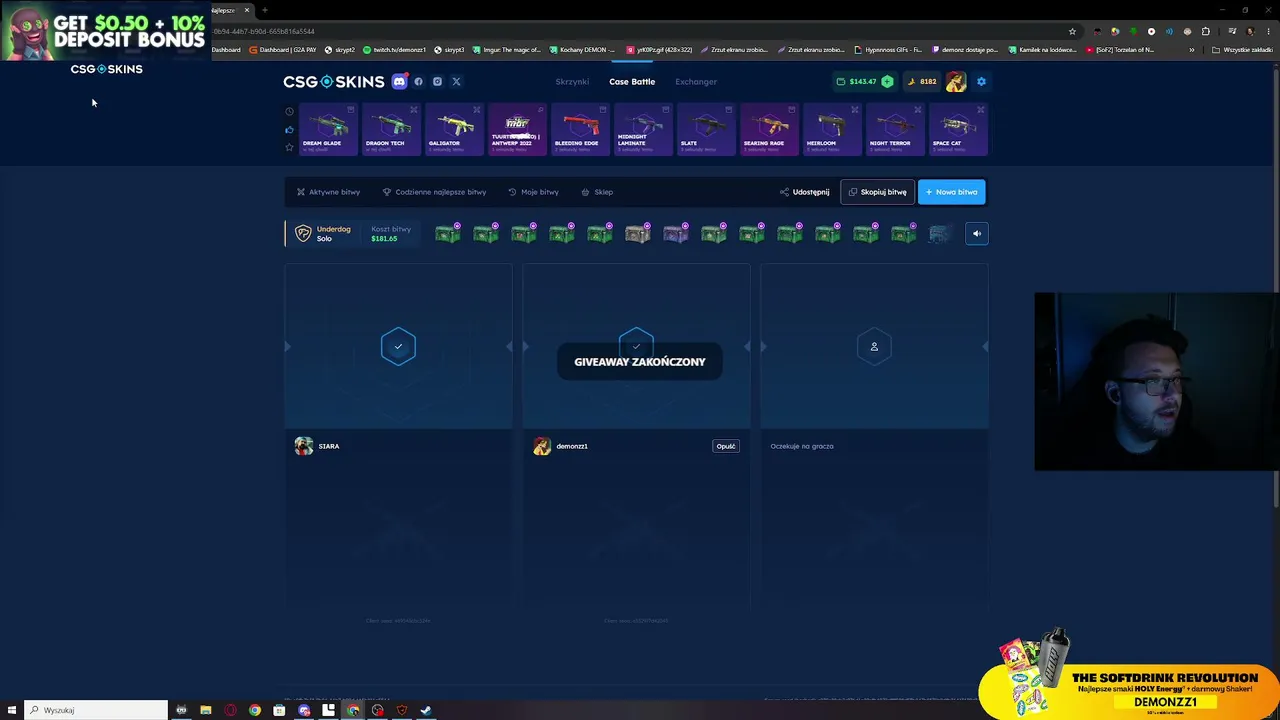Show top drops with star icon
This screenshot has height=720, width=1280.
[290, 147]
